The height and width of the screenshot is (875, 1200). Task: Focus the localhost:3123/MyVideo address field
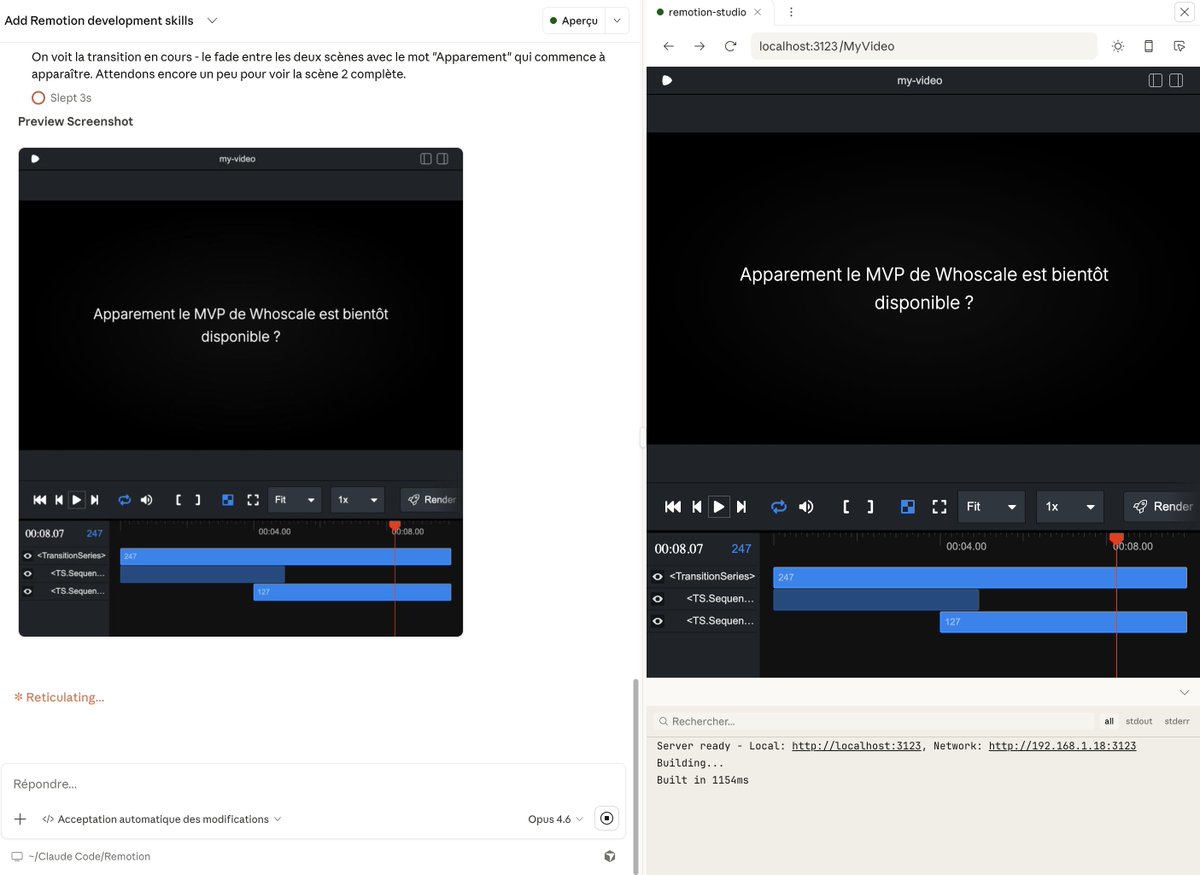(924, 46)
